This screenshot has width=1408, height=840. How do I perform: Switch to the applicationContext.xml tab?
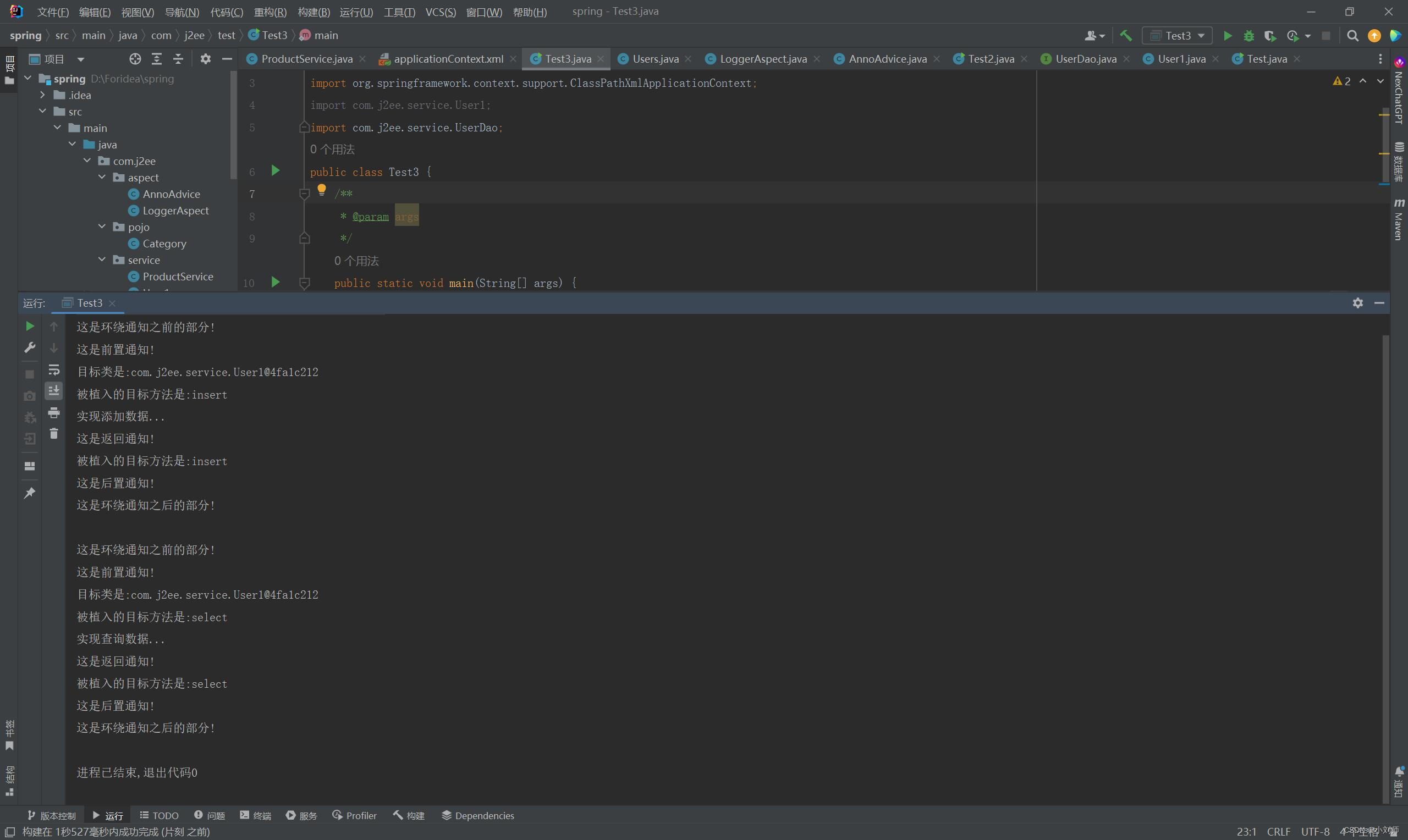[448, 59]
